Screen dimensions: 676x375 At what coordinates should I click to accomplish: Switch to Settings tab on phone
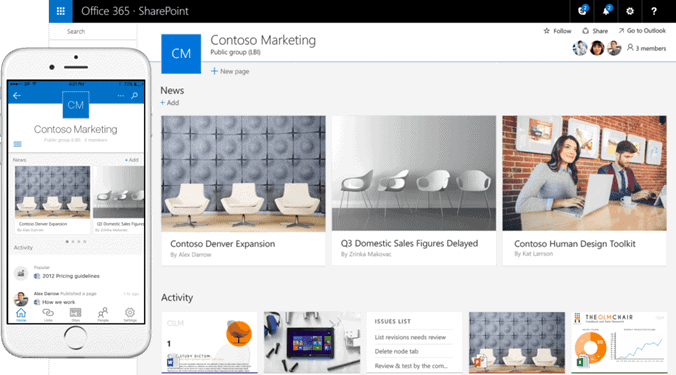coord(130,315)
